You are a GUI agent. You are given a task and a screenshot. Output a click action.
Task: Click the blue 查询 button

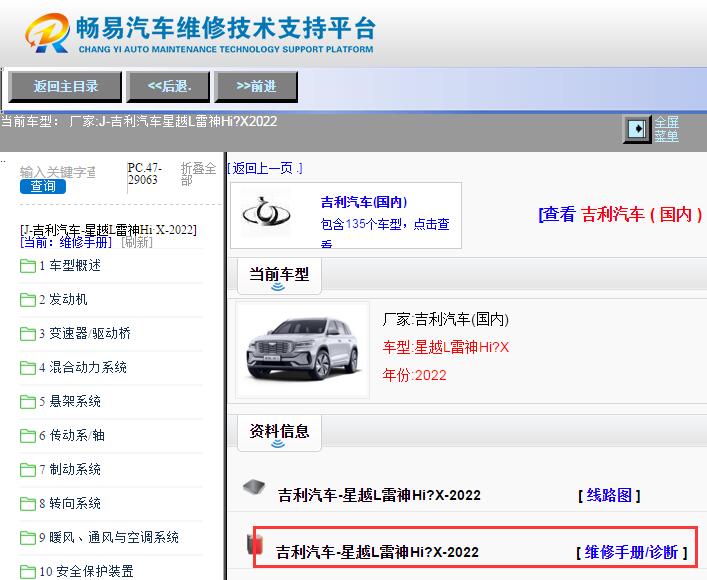pos(43,186)
